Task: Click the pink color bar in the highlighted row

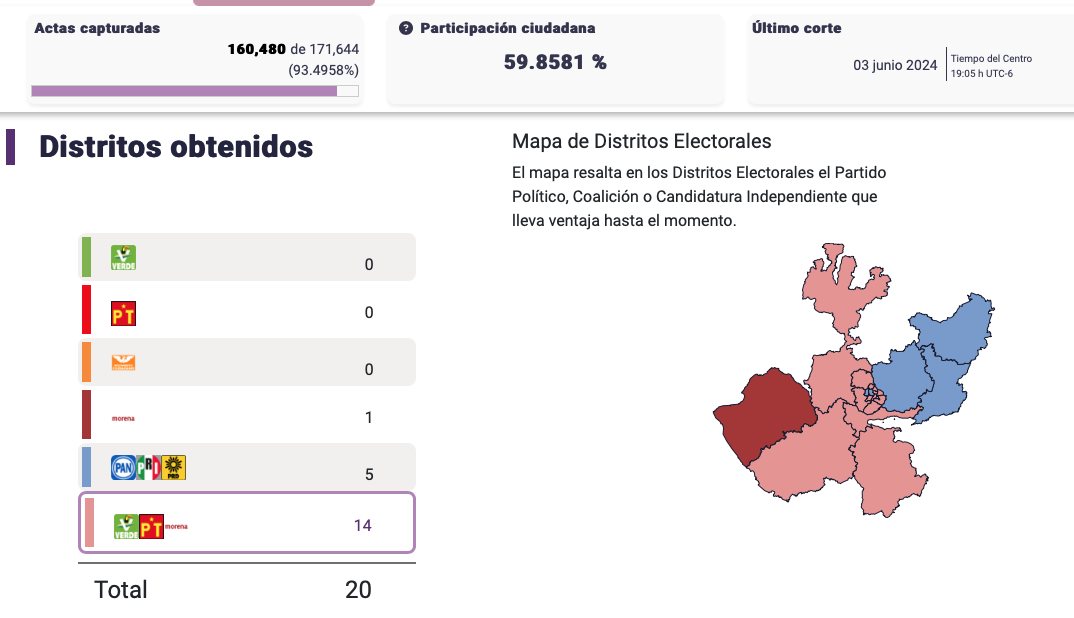Action: click(90, 523)
